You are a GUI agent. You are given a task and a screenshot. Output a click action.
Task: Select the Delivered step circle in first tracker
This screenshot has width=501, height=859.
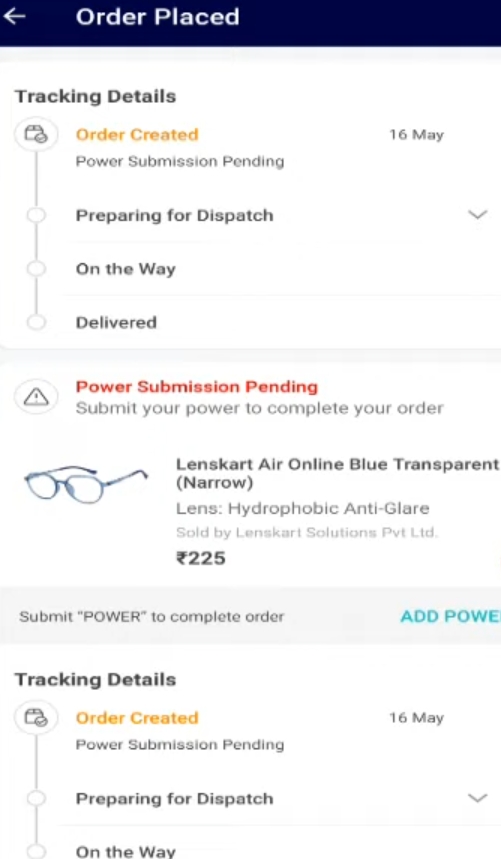tap(36, 322)
